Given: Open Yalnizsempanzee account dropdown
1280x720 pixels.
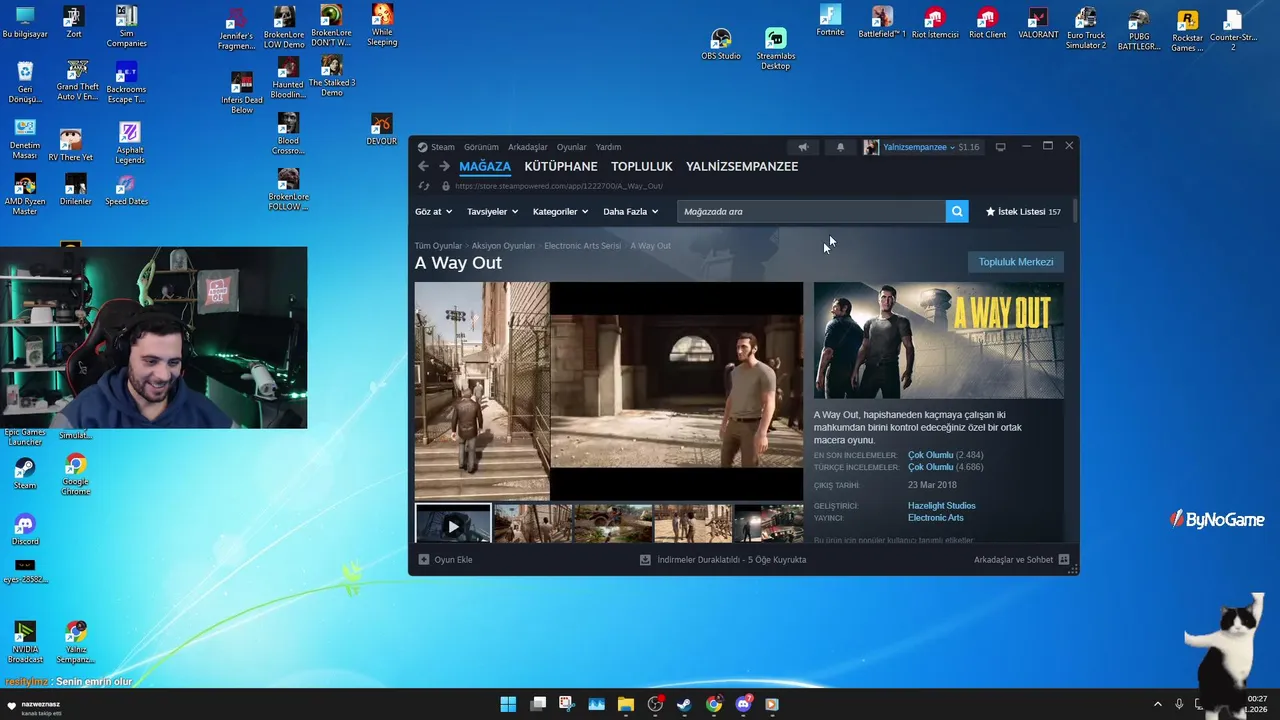Looking at the screenshot, I should click(919, 147).
